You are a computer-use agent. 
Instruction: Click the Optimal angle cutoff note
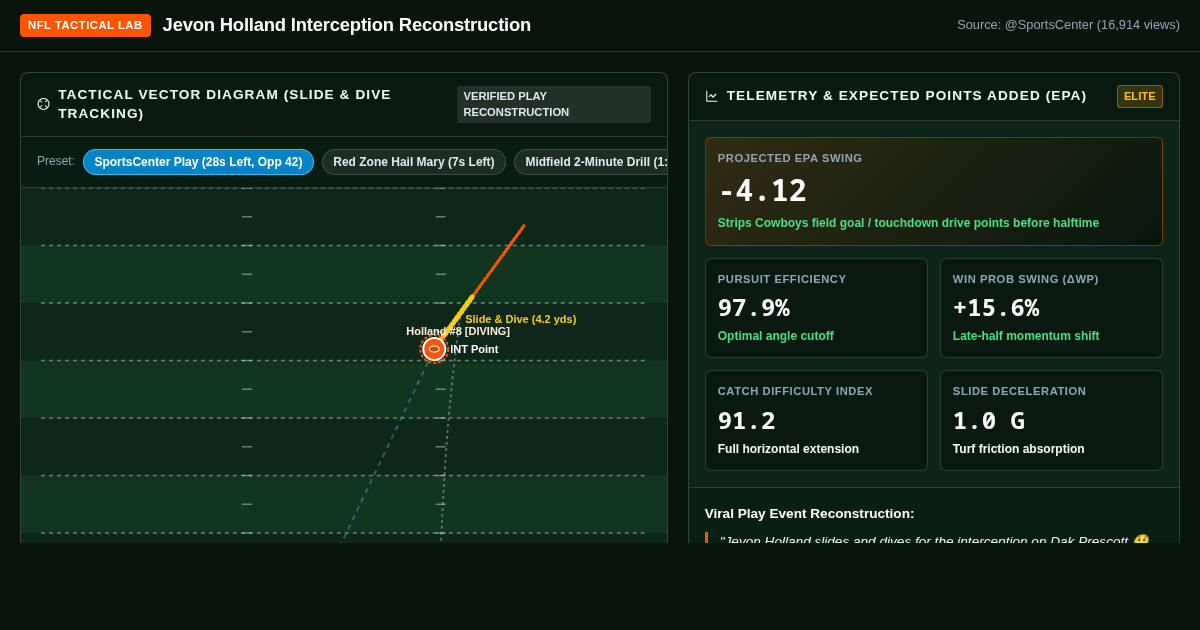(x=776, y=336)
